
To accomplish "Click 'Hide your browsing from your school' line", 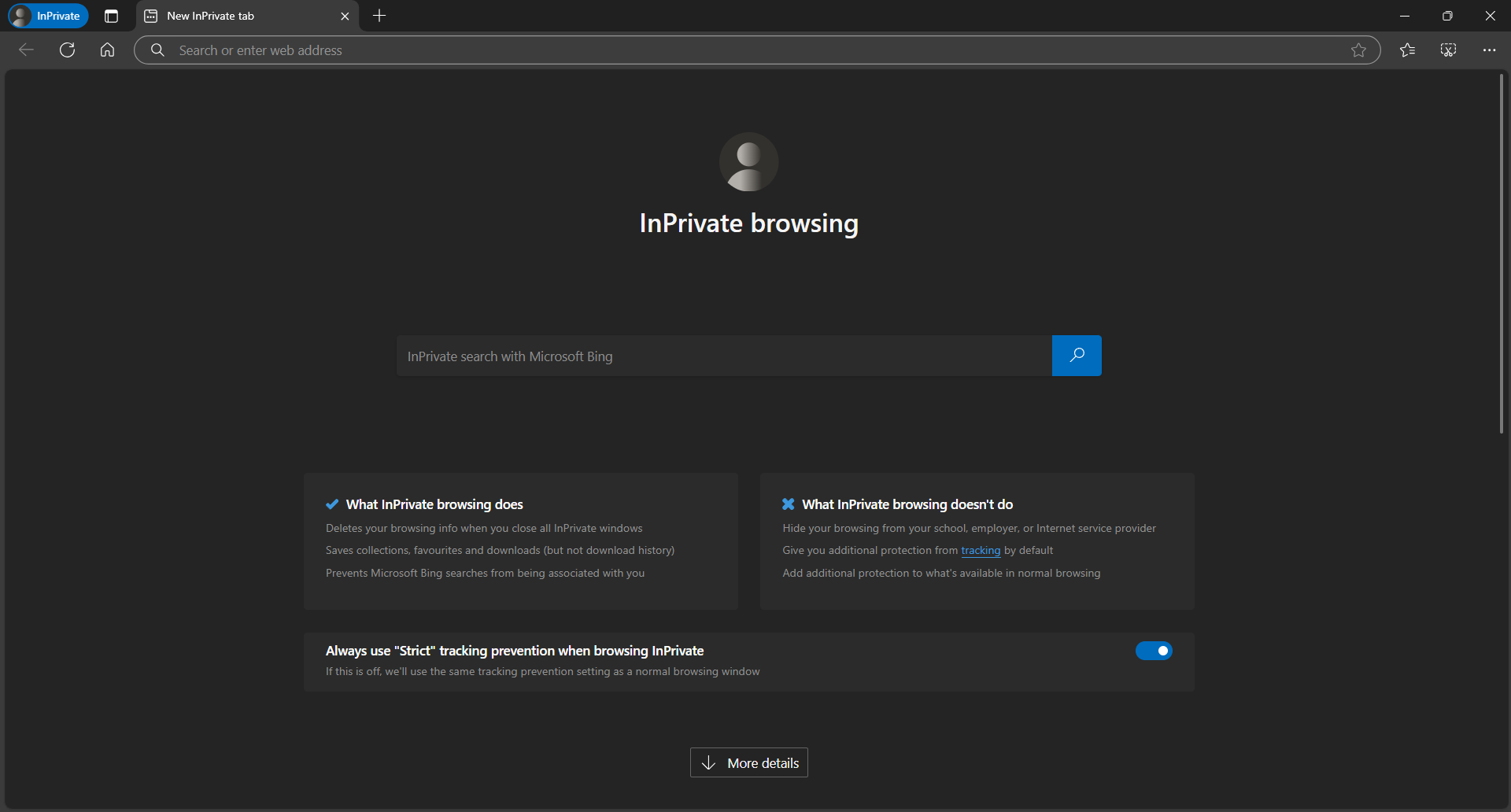I will click(969, 528).
